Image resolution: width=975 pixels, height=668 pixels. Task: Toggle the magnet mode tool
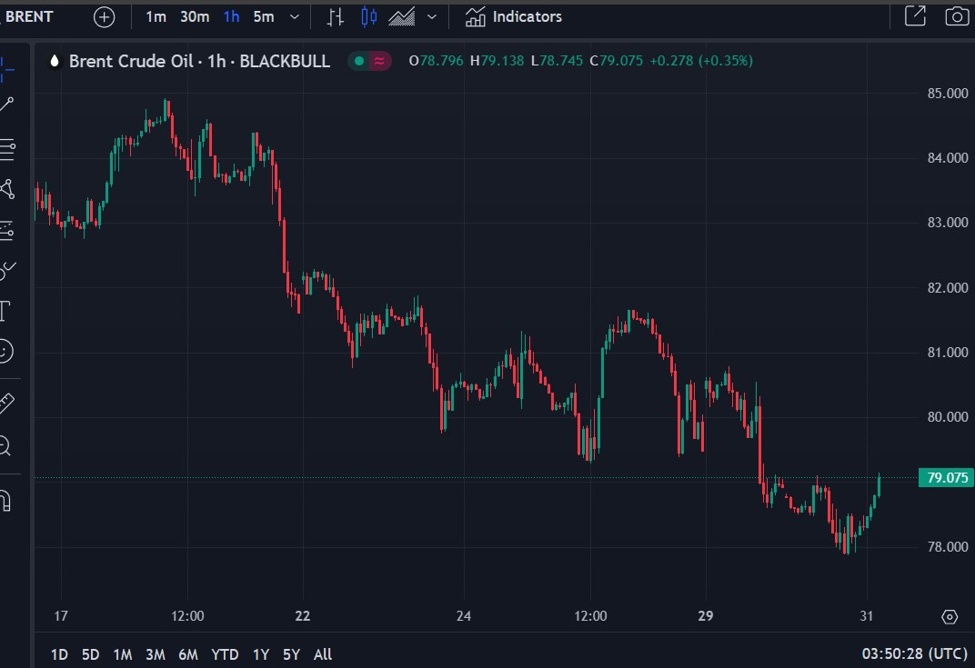[x=5, y=499]
